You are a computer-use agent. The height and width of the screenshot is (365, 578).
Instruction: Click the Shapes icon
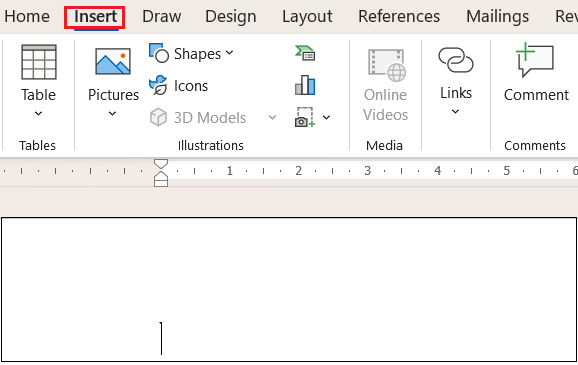click(159, 53)
